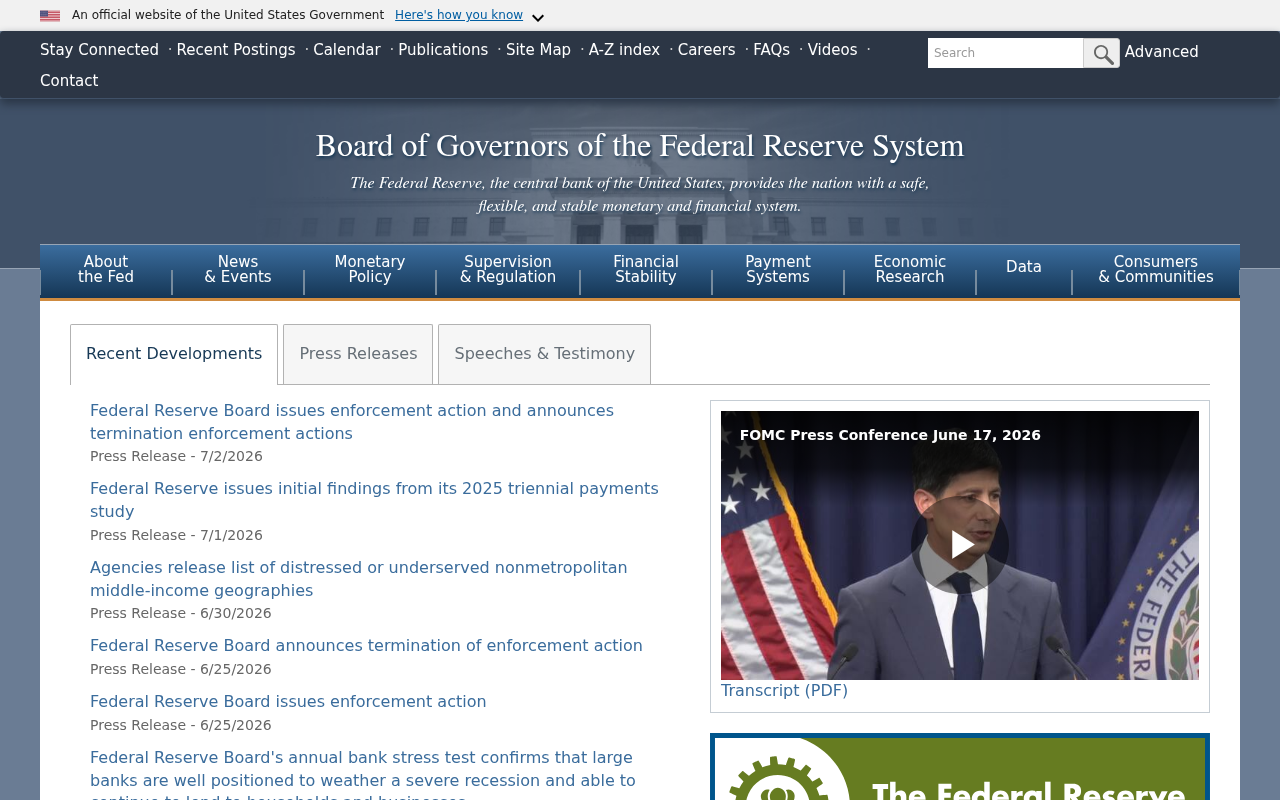Image resolution: width=1280 pixels, height=800 pixels.
Task: Open Financial Stability menu
Action: point(646,270)
